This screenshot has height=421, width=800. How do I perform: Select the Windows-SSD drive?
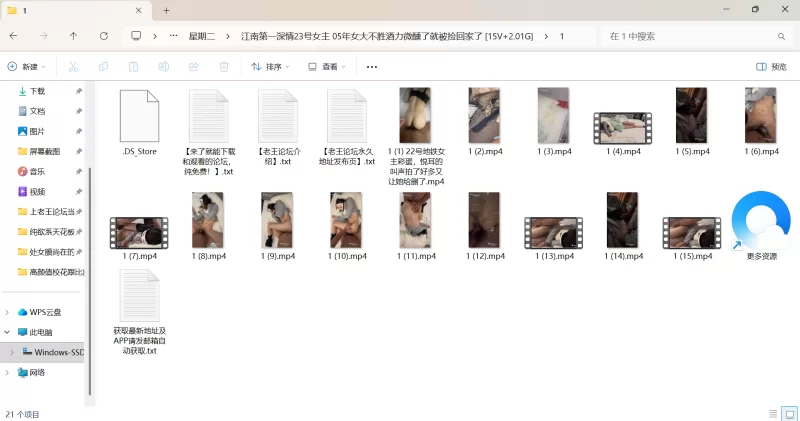(53, 352)
